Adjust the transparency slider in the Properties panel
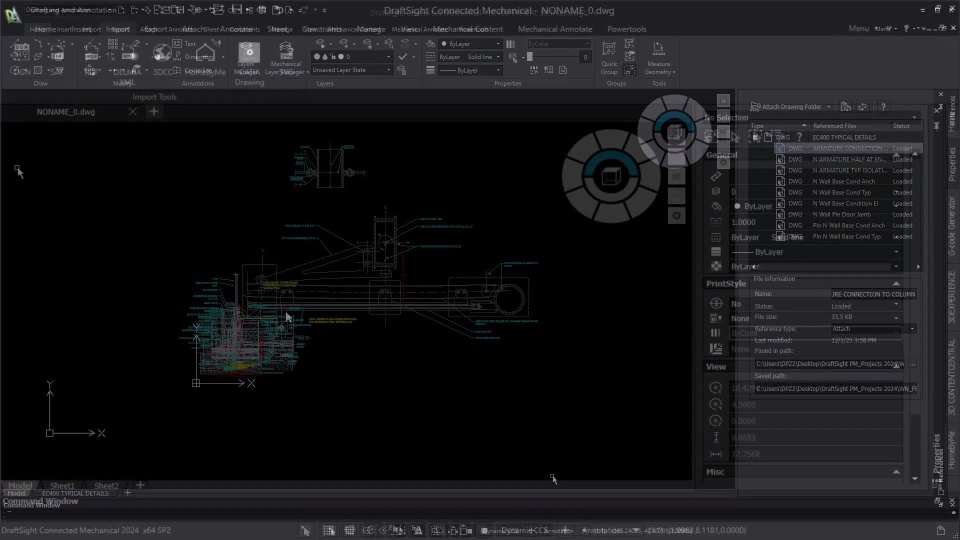This screenshot has height=540, width=960. pyautogui.click(x=552, y=57)
